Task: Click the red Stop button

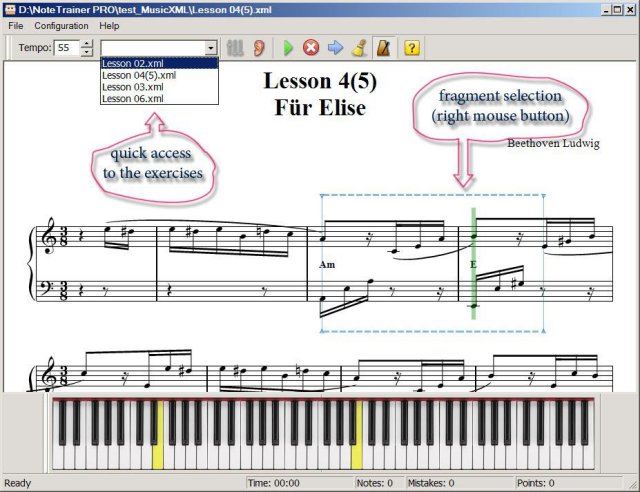Action: click(311, 48)
